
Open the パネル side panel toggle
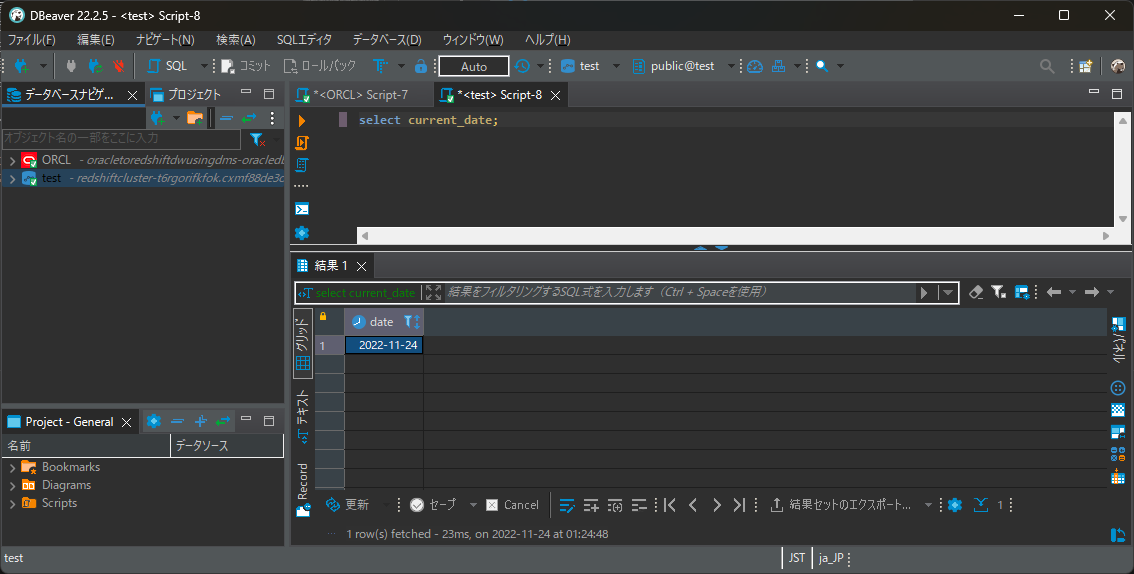click(1118, 340)
